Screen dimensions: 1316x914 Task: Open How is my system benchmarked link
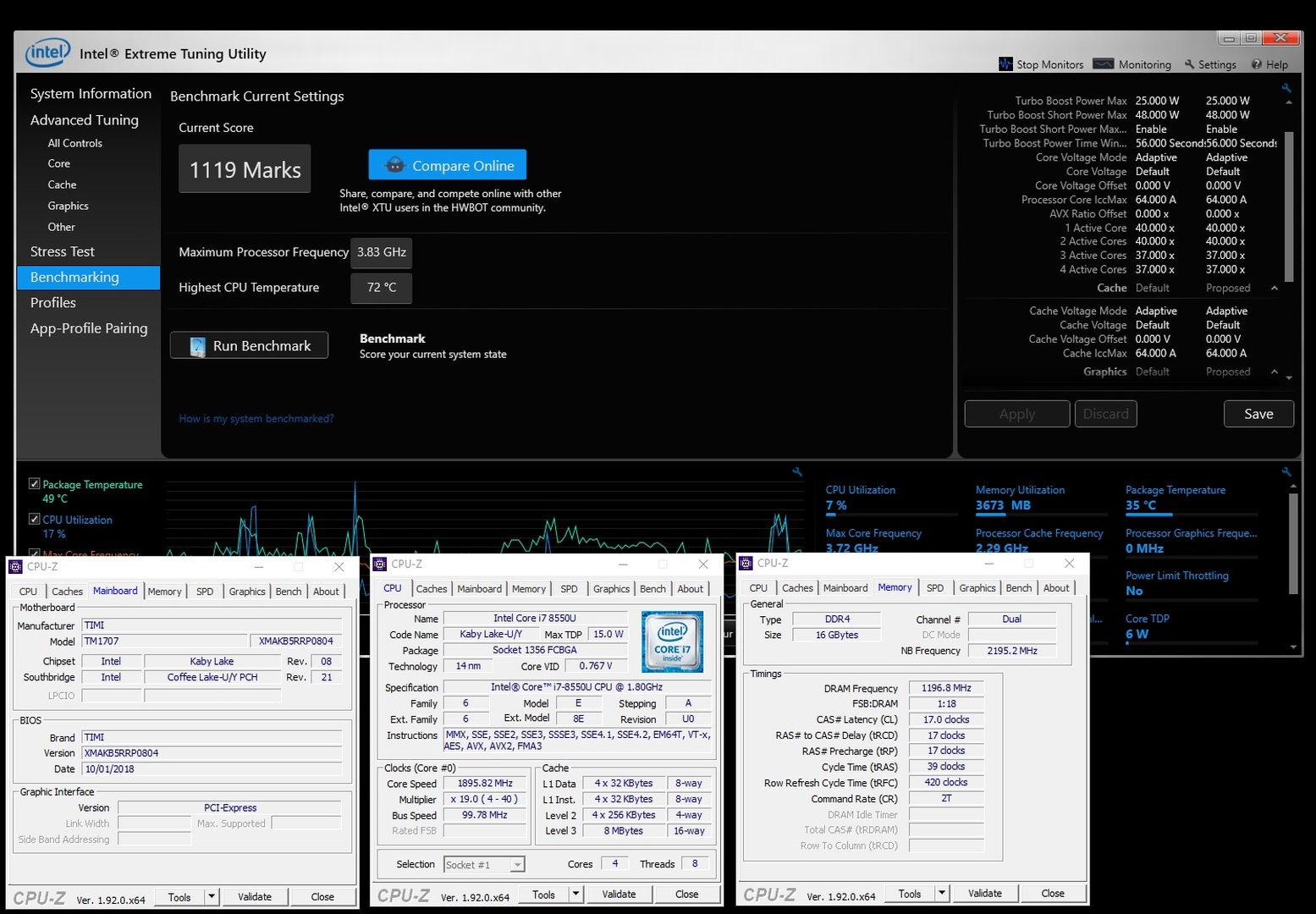pos(256,418)
